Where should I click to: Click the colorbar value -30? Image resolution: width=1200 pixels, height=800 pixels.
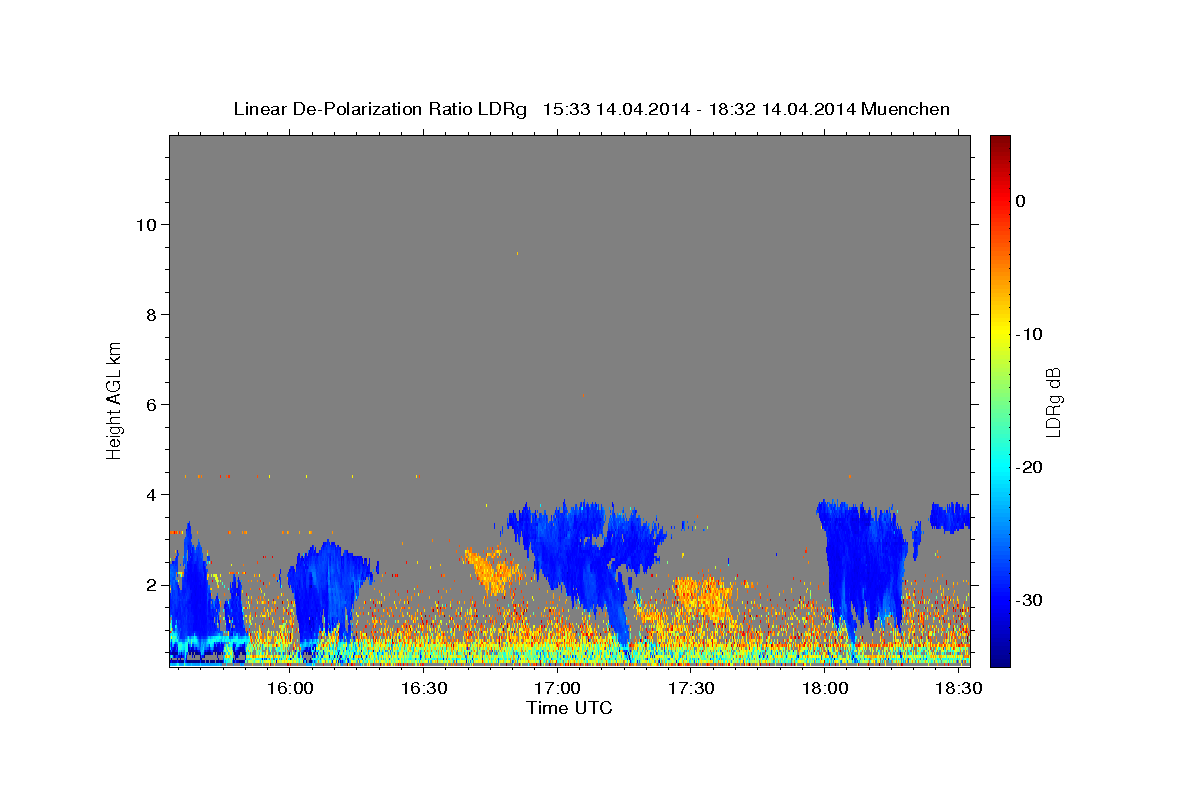click(1030, 600)
